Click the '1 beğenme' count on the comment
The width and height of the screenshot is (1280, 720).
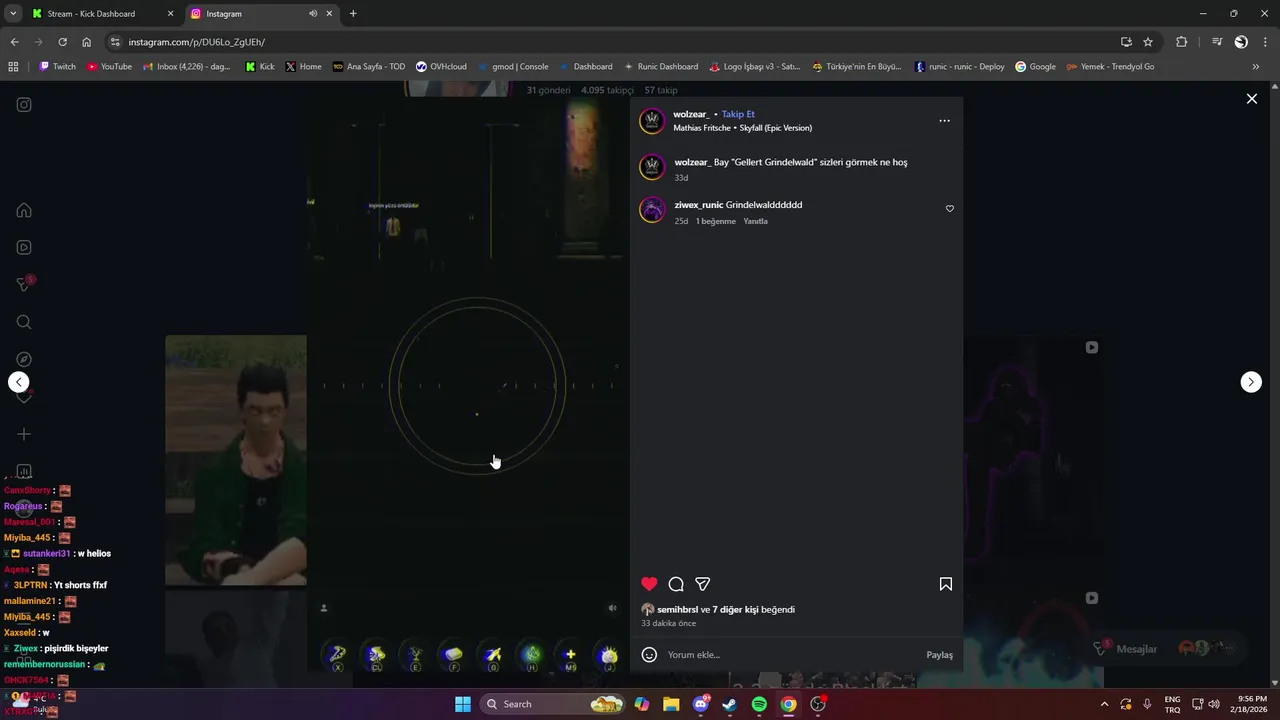(x=715, y=221)
